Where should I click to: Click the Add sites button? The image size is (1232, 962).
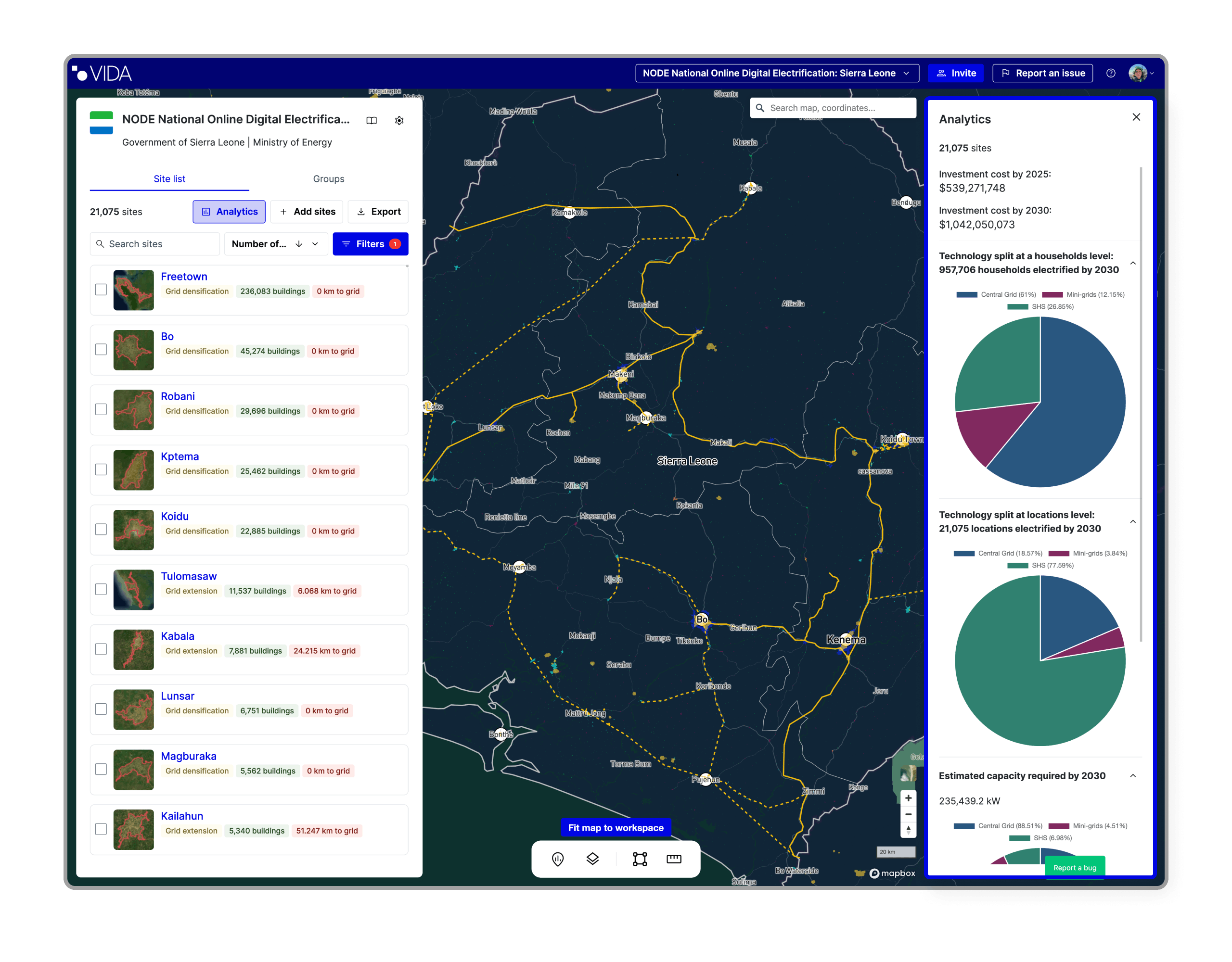click(x=306, y=212)
